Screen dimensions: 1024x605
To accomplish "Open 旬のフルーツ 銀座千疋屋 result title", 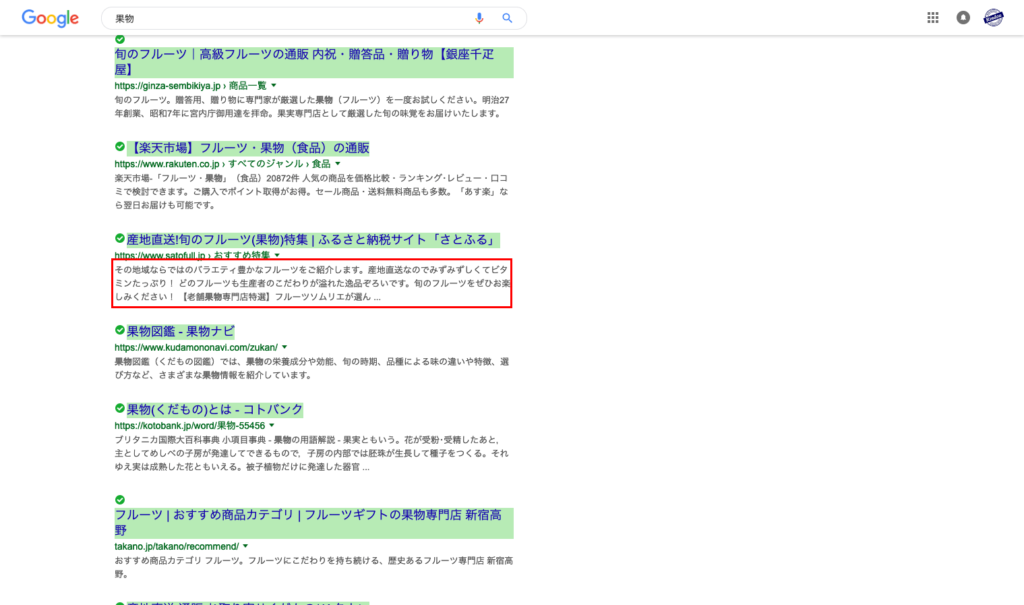I will pos(313,62).
